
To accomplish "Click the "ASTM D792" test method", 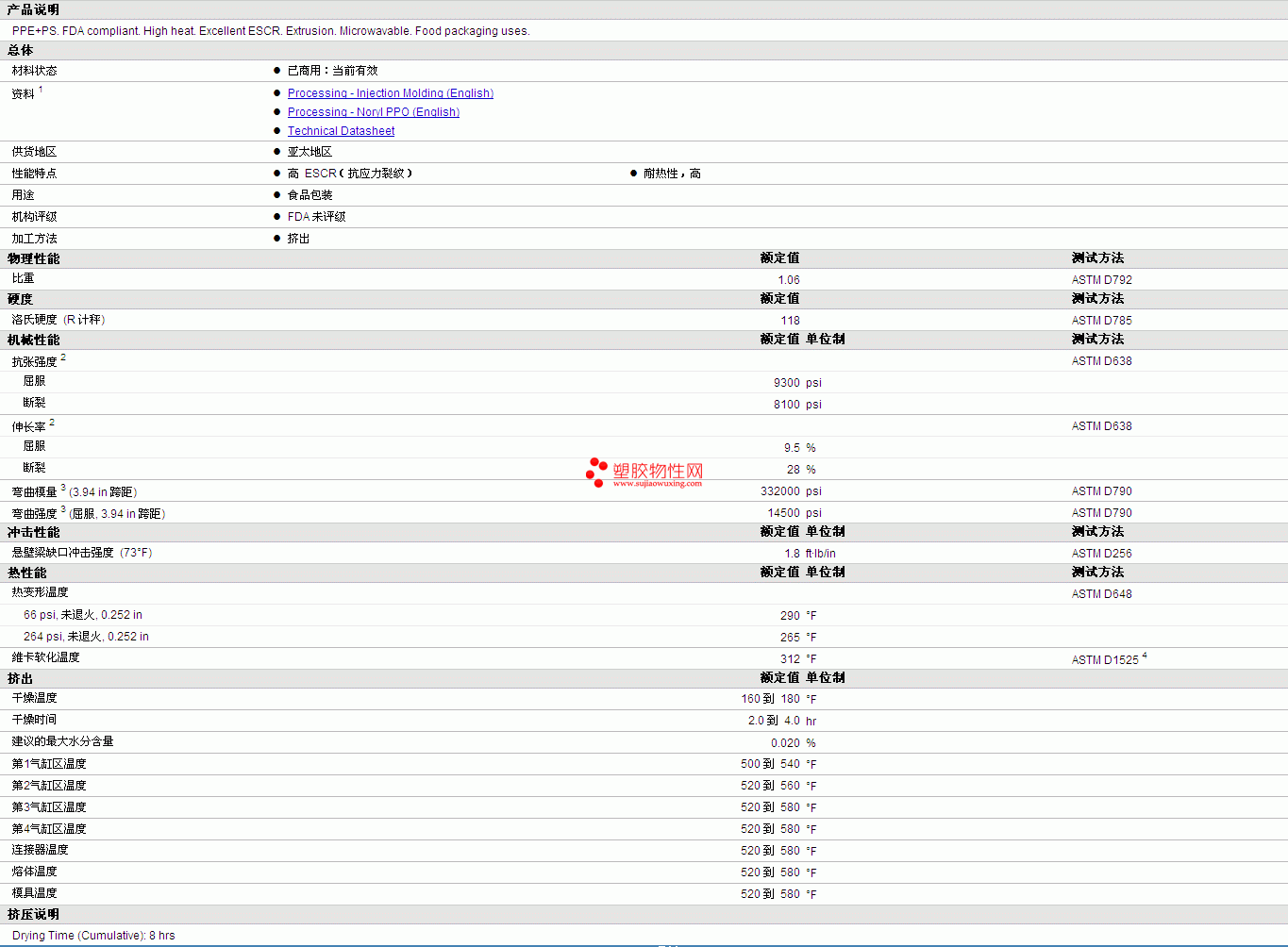I will 1102,280.
